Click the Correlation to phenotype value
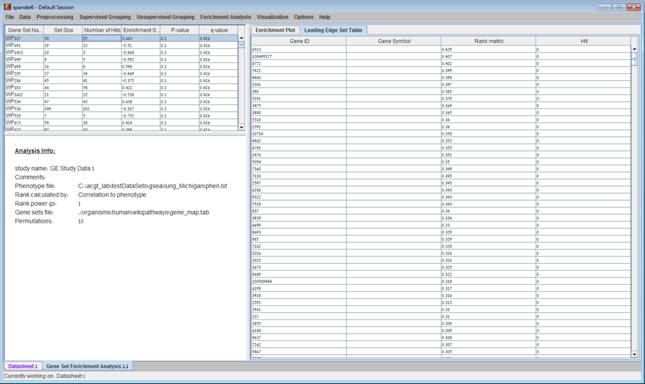Image resolution: width=645 pixels, height=384 pixels. pyautogui.click(x=112, y=194)
